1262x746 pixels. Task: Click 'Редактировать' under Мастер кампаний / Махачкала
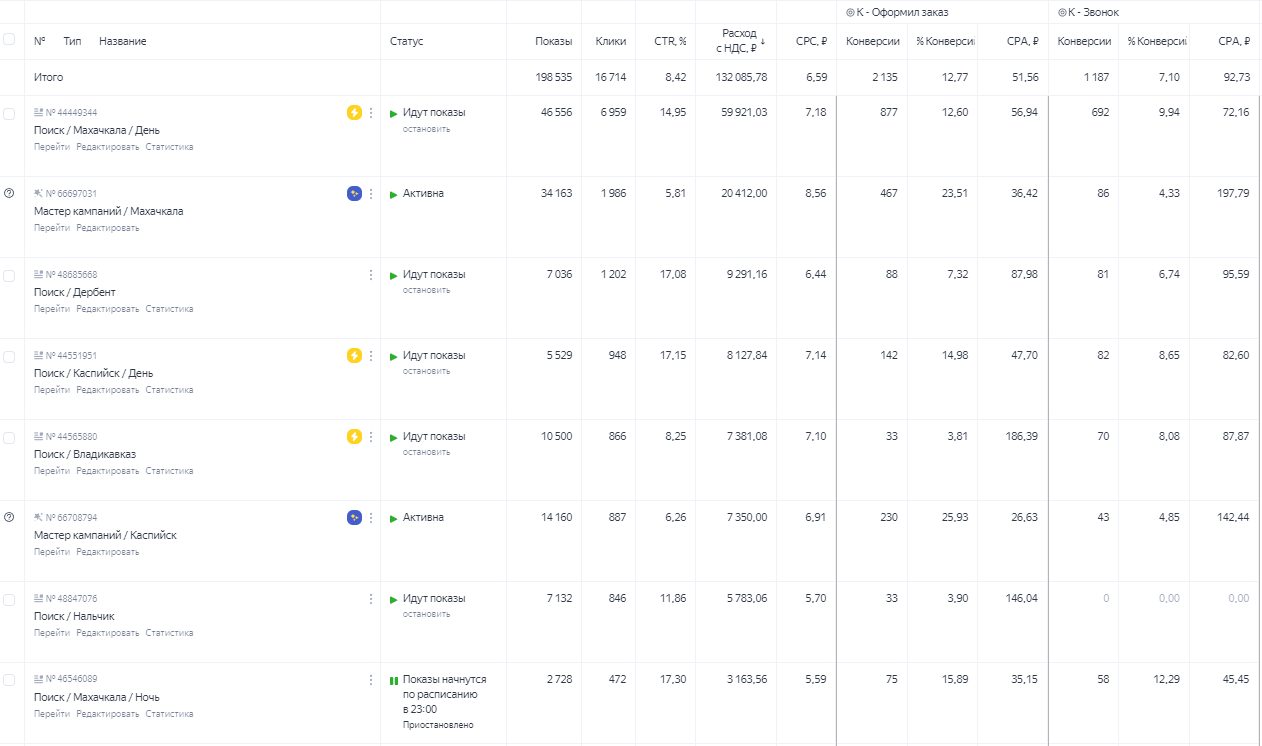coord(108,228)
